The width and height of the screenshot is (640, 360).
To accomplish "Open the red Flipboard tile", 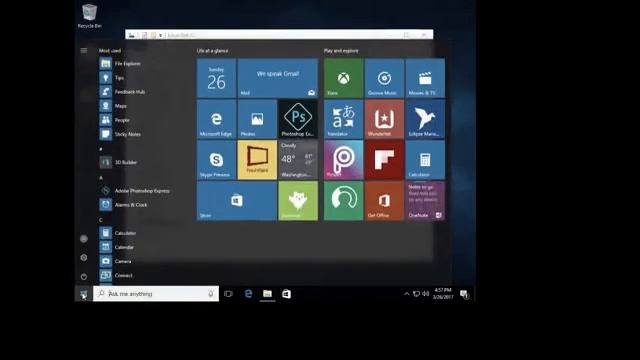I will pos(384,160).
